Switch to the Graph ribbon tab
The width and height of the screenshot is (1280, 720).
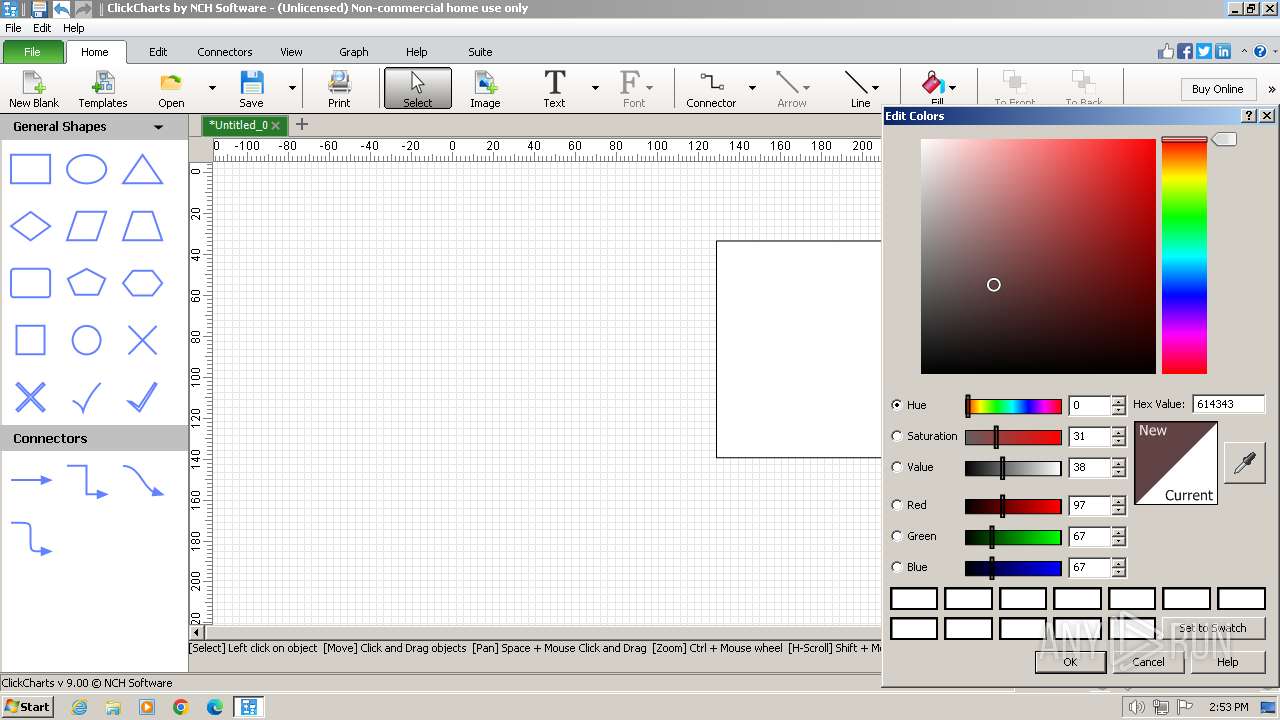354,52
